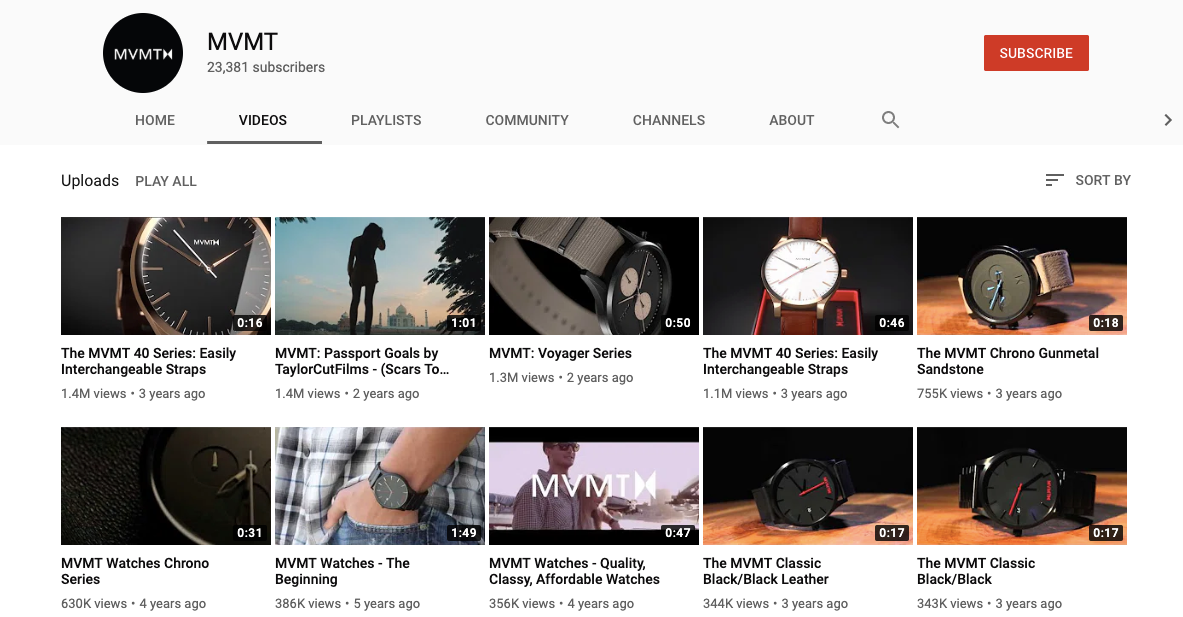Click the Uploads heading link
The height and width of the screenshot is (617, 1183).
pos(90,181)
